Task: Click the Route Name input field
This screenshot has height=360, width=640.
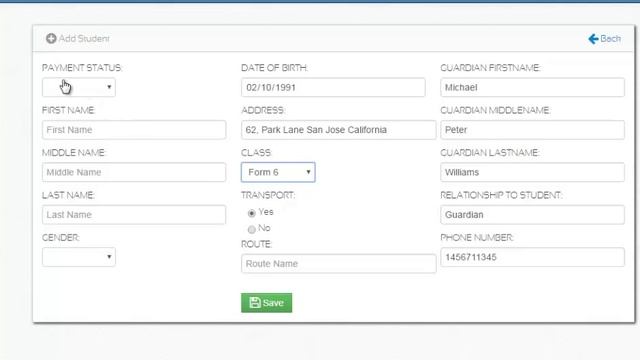Action: [338, 264]
